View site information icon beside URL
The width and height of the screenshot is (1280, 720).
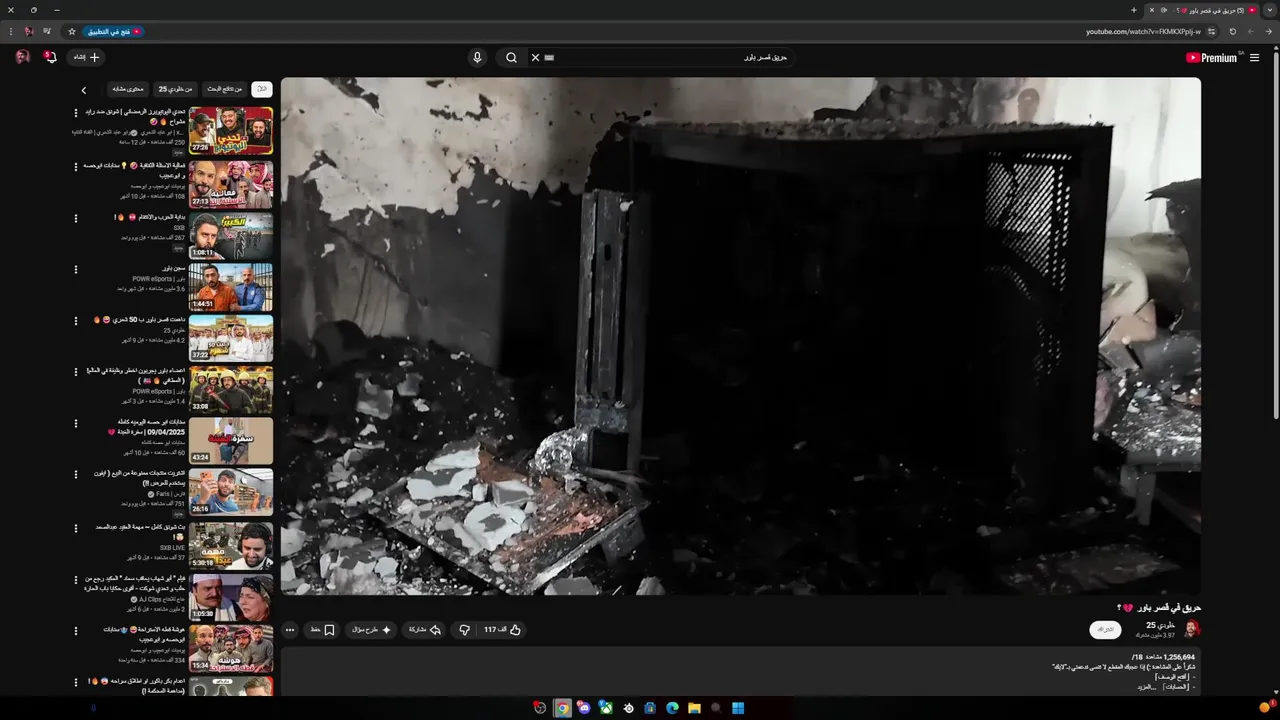click(x=1211, y=32)
